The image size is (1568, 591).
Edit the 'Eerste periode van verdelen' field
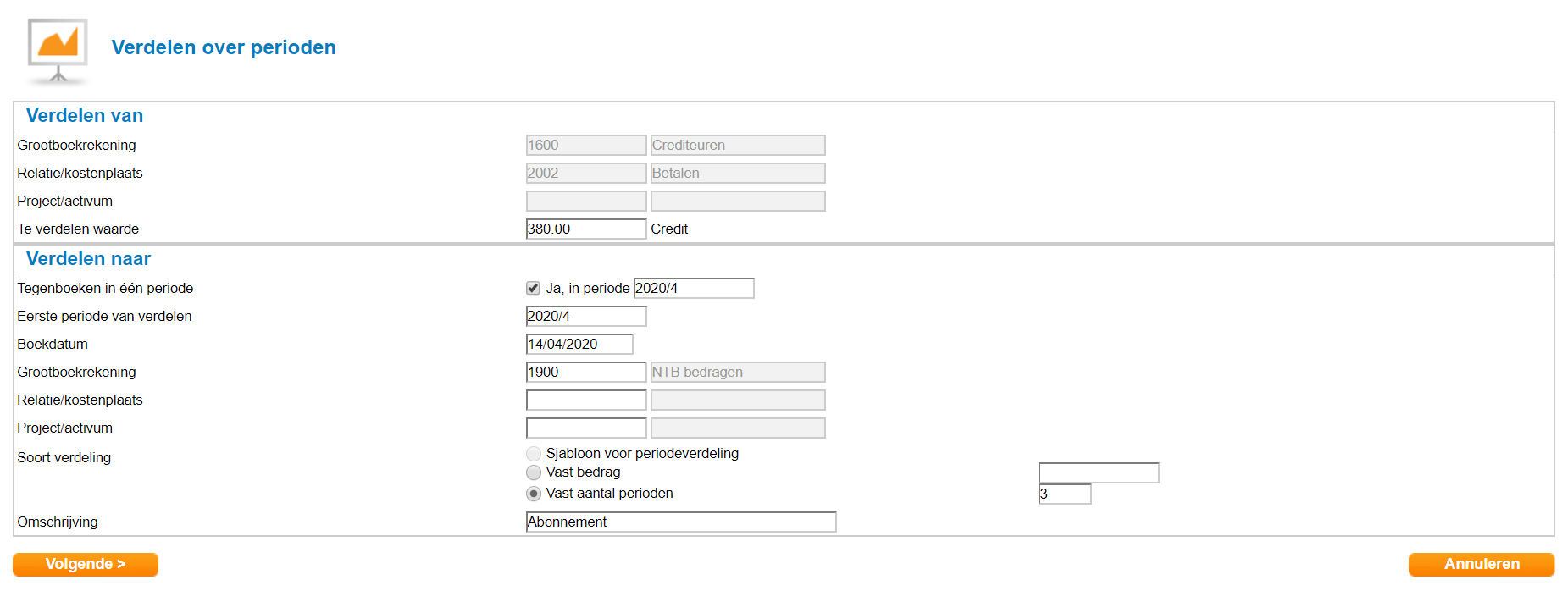[x=585, y=317]
